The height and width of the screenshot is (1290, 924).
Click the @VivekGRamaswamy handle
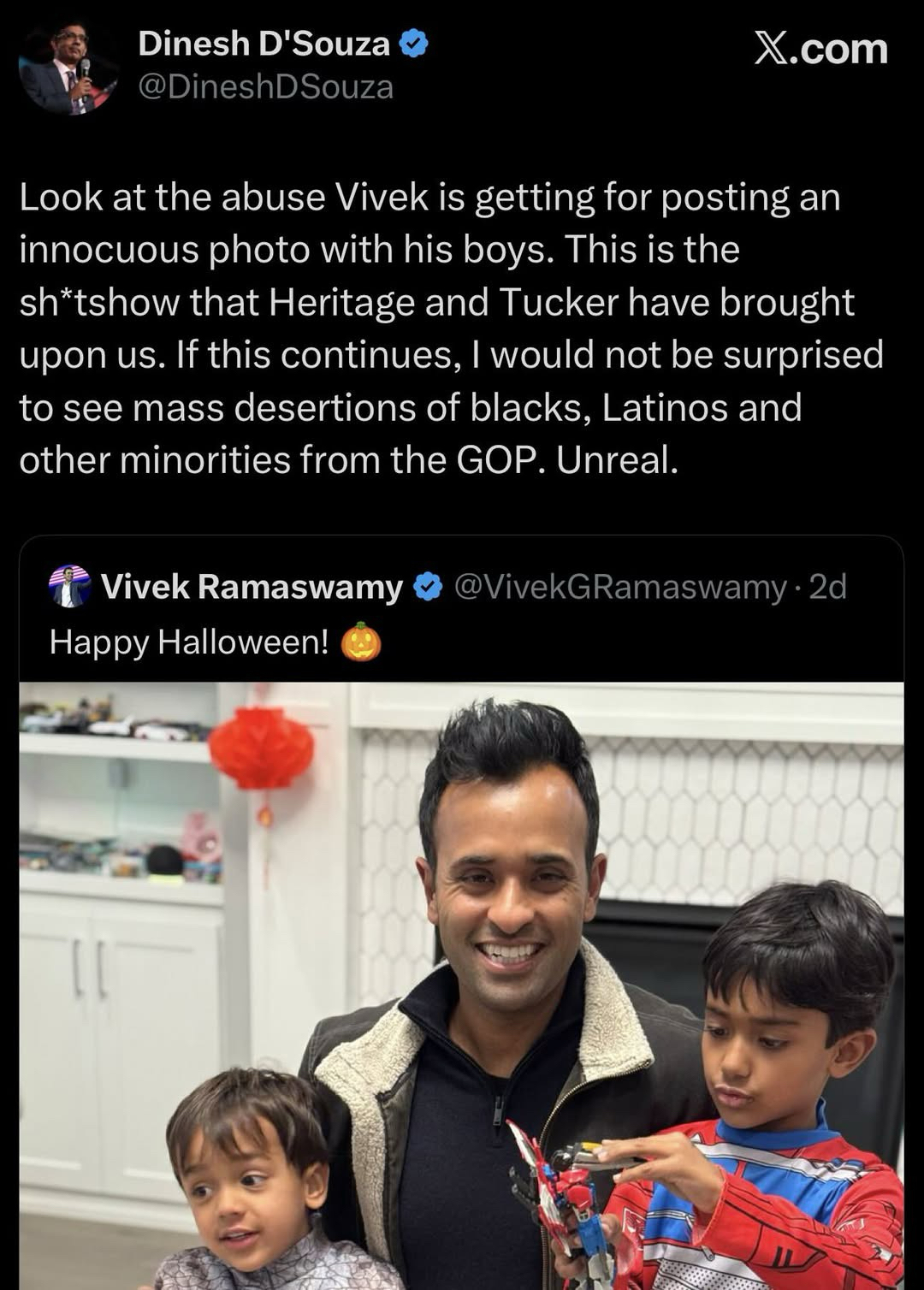coord(619,588)
